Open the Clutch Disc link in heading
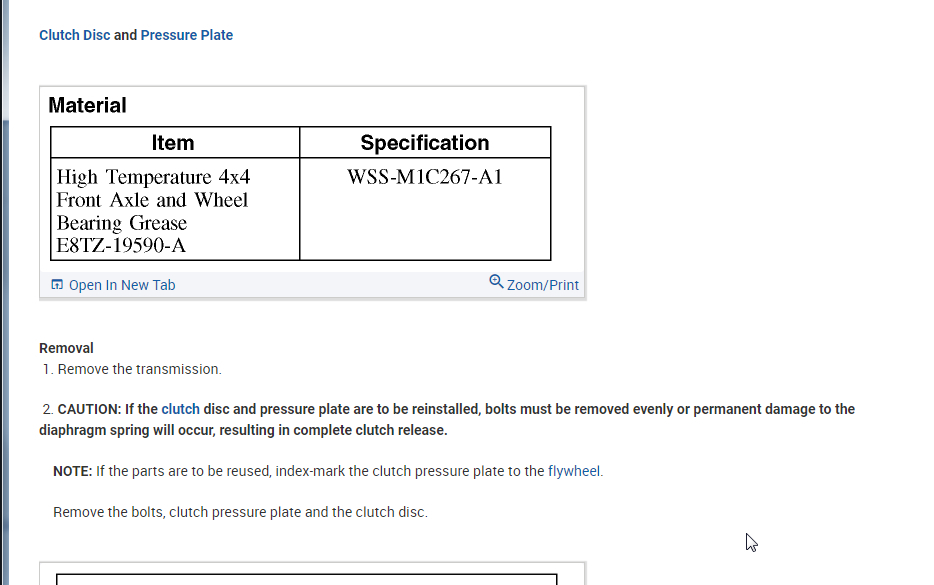The height and width of the screenshot is (585, 934). coord(75,35)
